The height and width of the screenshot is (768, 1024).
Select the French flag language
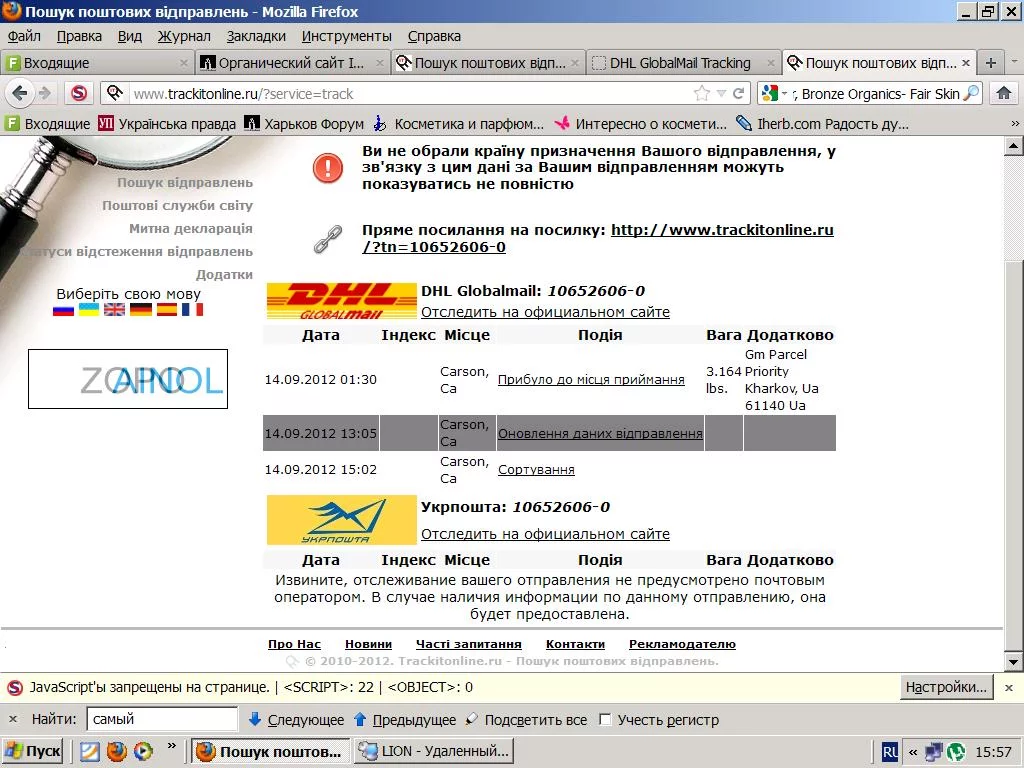pos(192,310)
